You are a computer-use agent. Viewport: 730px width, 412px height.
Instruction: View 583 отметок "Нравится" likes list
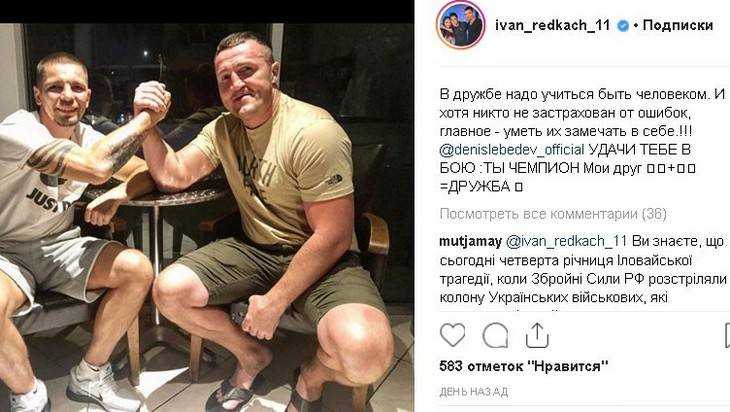(524, 366)
